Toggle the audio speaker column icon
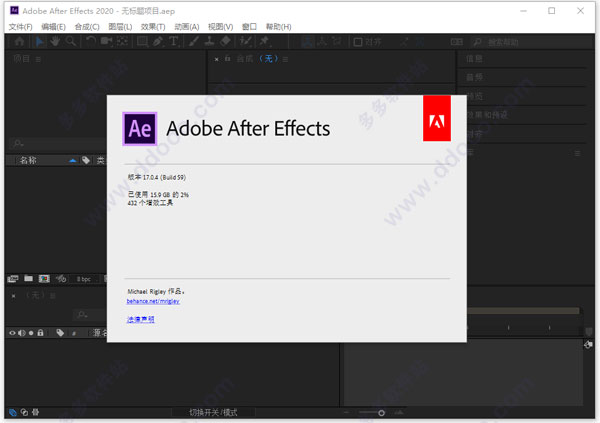 coord(22,333)
